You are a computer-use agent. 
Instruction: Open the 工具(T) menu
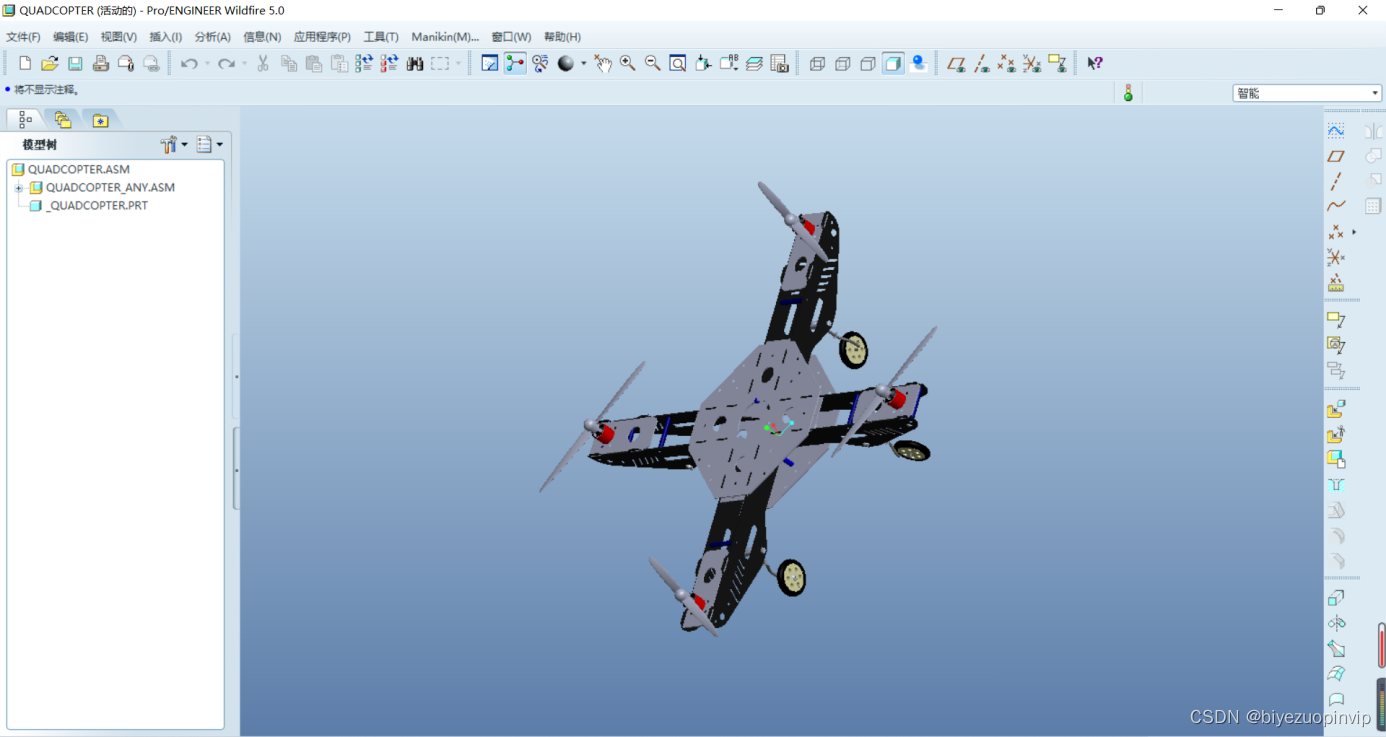click(381, 37)
